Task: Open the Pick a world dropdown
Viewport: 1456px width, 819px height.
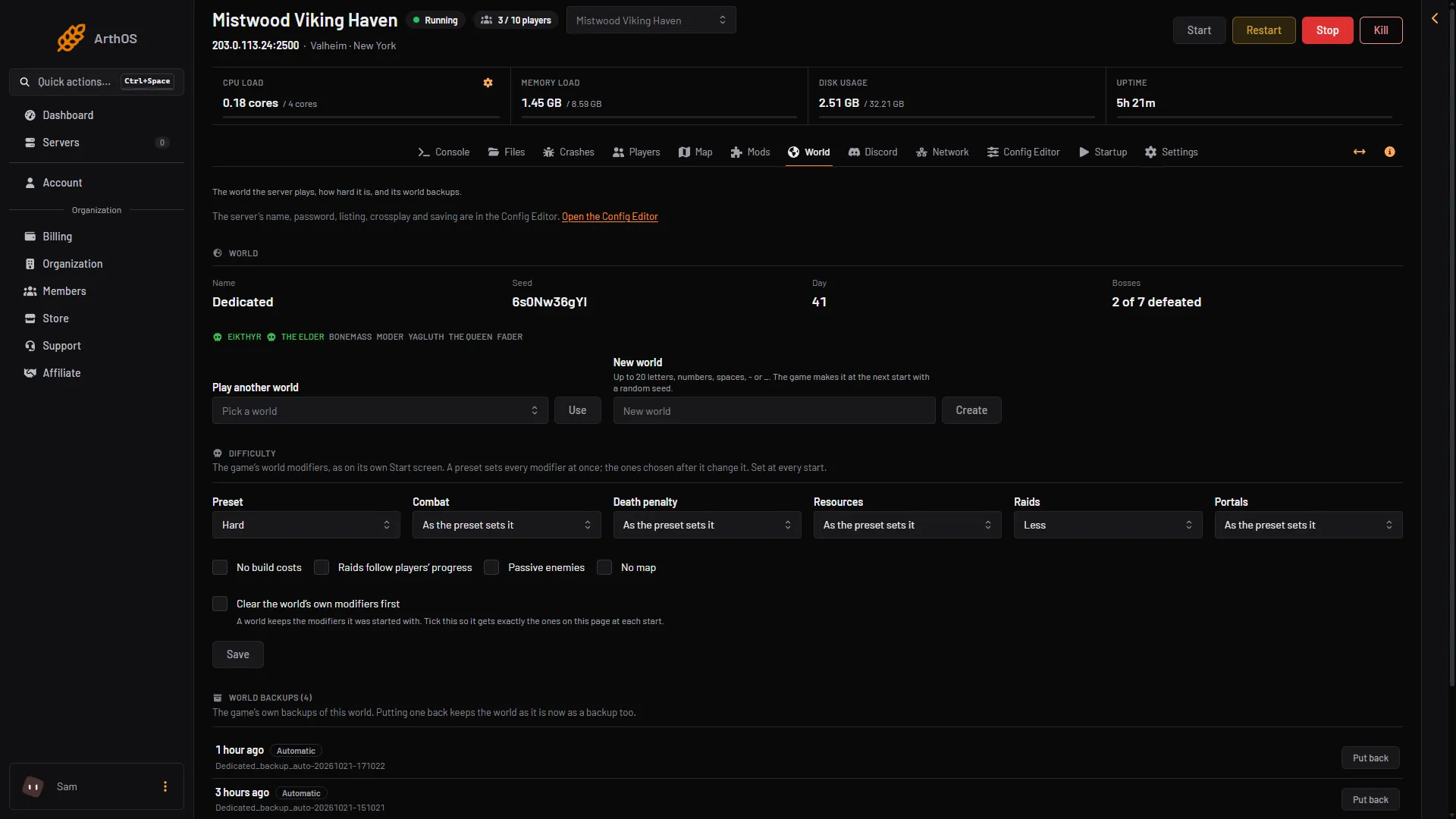Action: (380, 410)
